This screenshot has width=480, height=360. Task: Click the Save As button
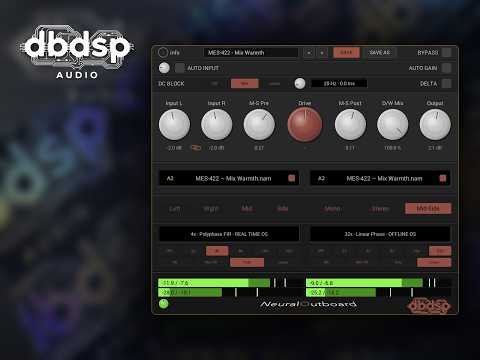(x=380, y=53)
